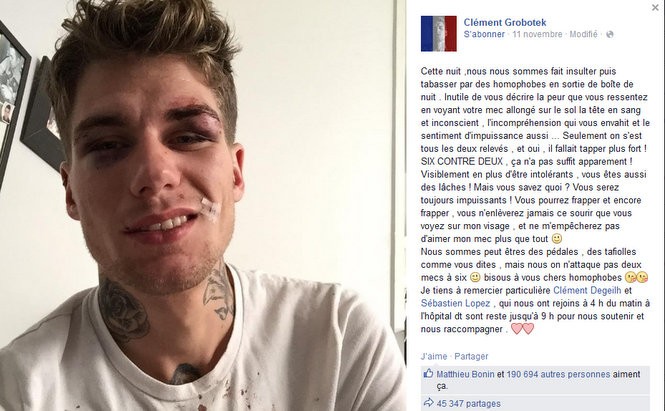Click the thumbs-up likes icon
The height and width of the screenshot is (411, 665).
428,374
